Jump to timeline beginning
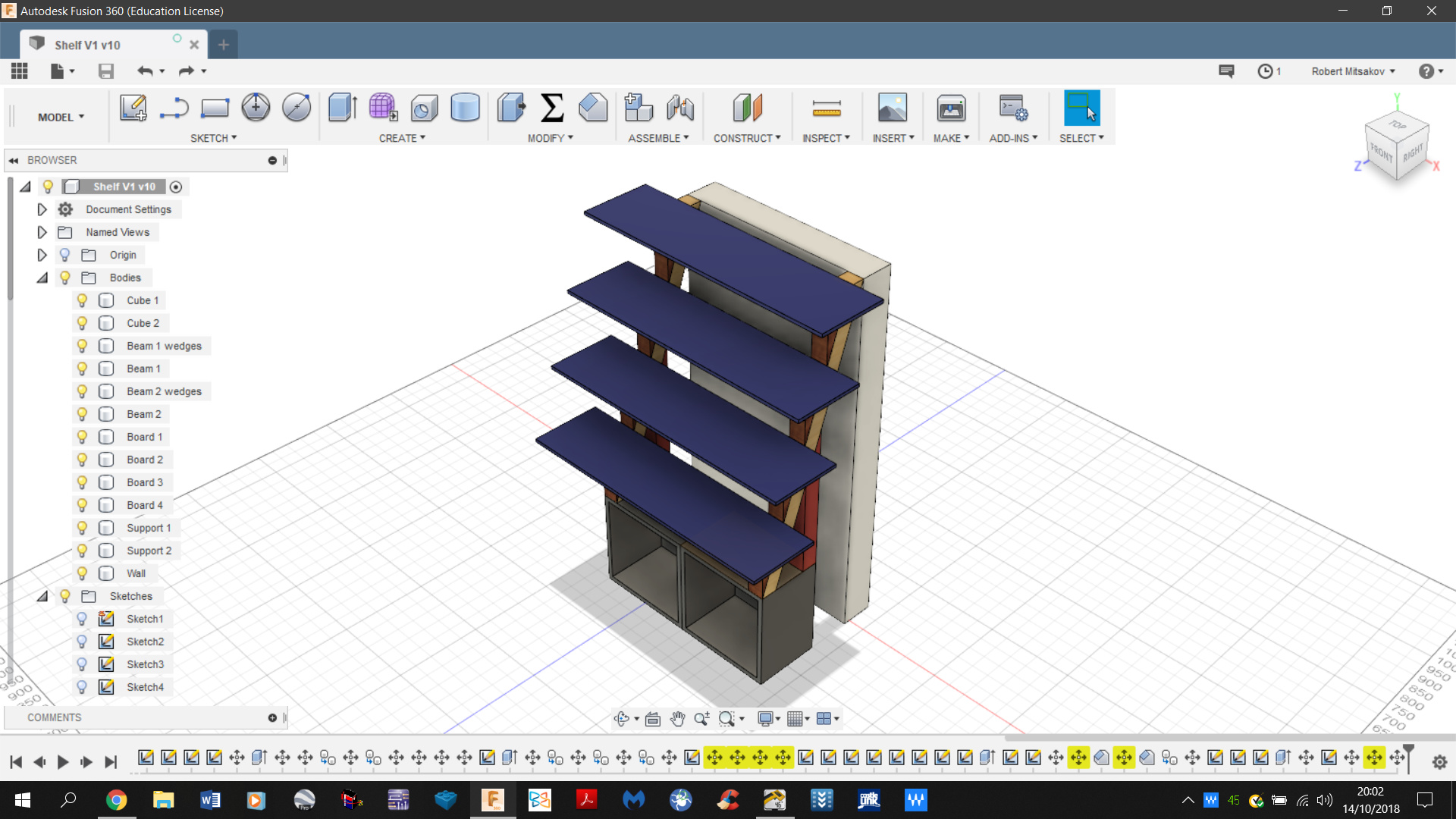This screenshot has height=819, width=1456. pyautogui.click(x=16, y=762)
